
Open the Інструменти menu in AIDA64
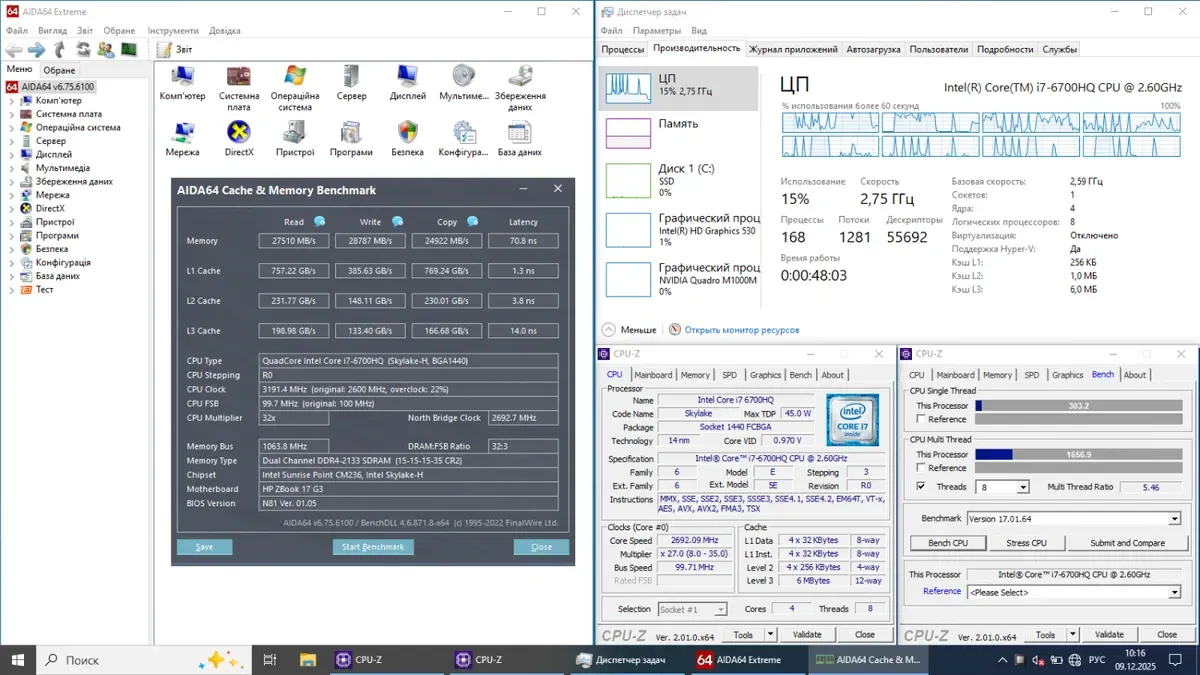coord(173,31)
